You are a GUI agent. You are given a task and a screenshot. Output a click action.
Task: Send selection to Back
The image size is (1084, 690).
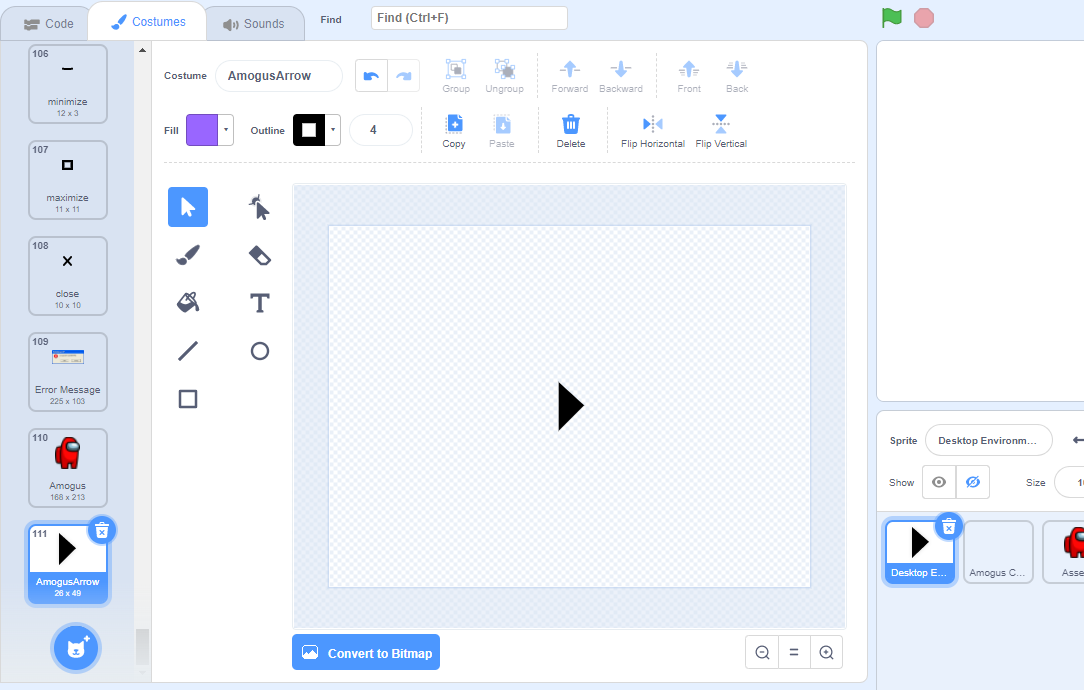736,75
